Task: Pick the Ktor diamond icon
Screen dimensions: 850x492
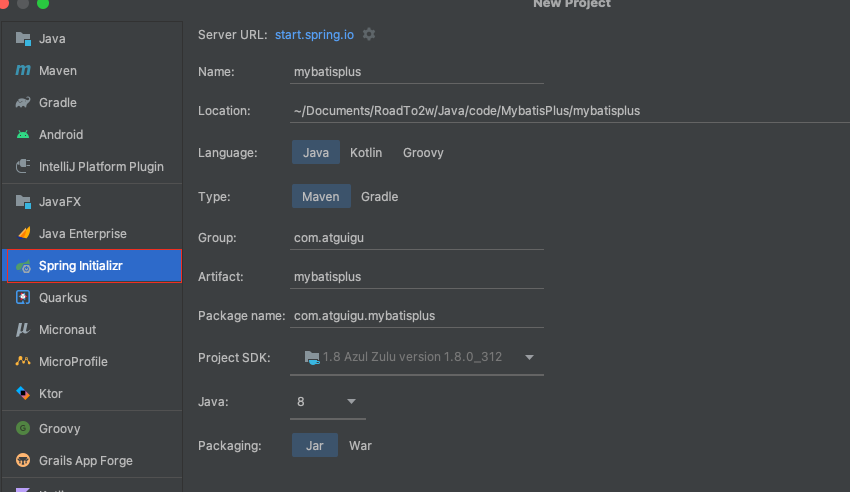Action: coord(23,393)
